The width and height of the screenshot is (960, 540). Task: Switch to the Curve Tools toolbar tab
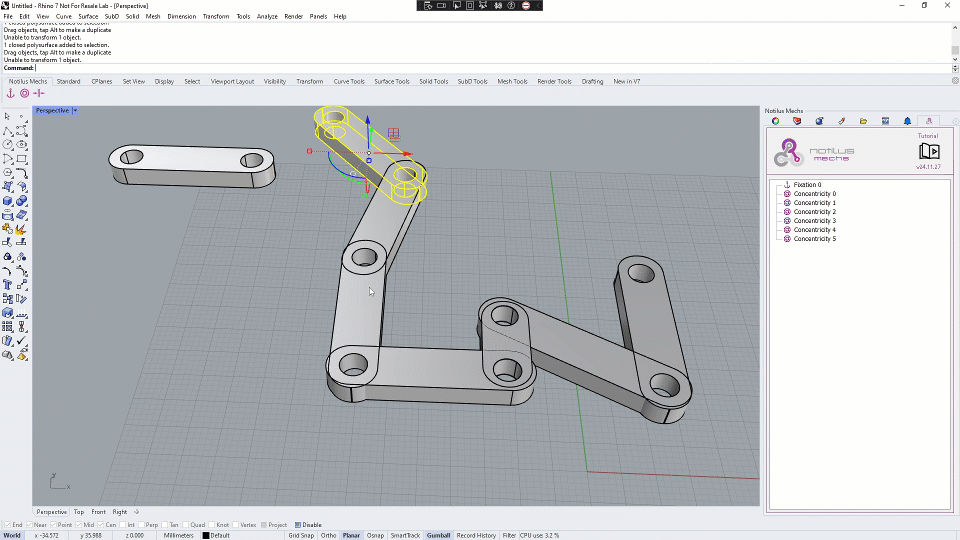point(349,81)
